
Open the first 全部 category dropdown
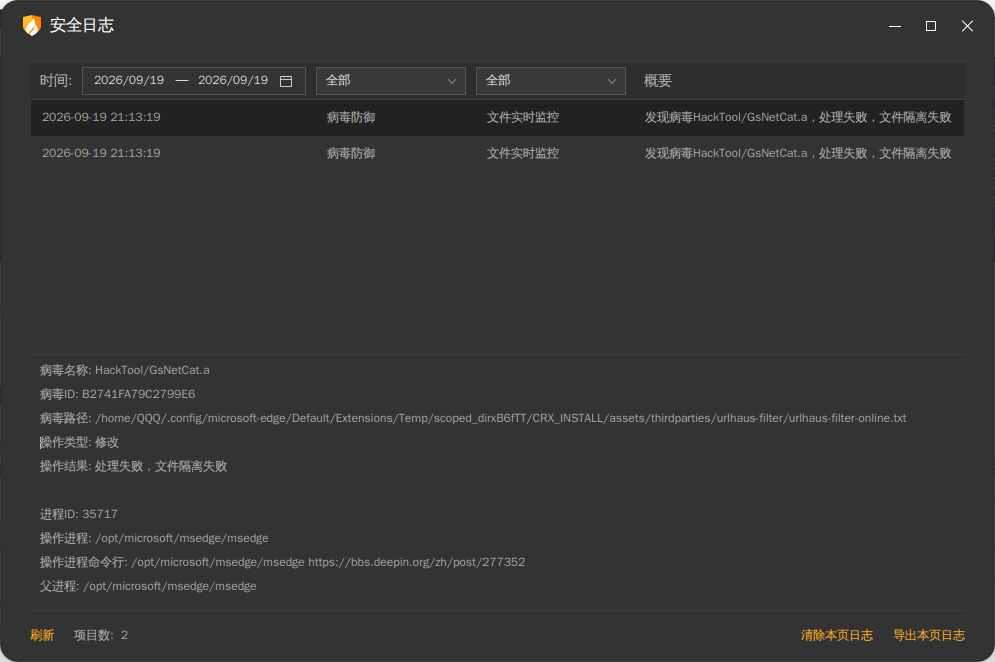point(391,81)
